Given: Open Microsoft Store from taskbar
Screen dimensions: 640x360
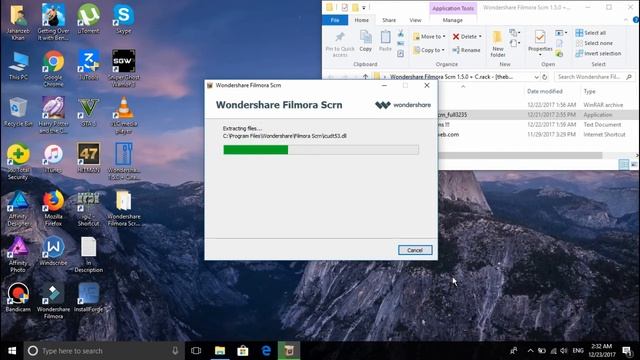Looking at the screenshot, I should tap(243, 351).
